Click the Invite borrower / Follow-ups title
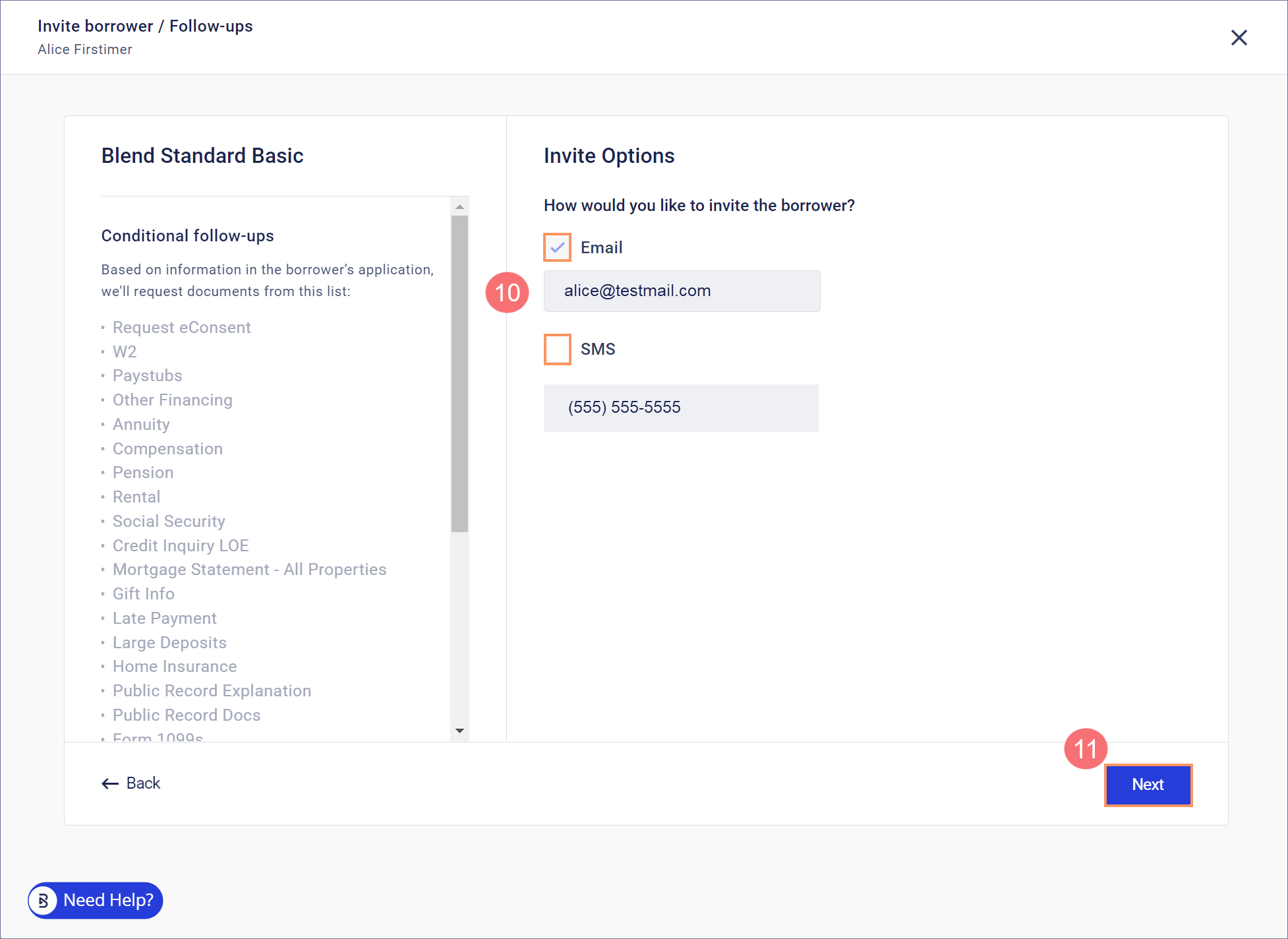The width and height of the screenshot is (1288, 939). pyautogui.click(x=145, y=26)
